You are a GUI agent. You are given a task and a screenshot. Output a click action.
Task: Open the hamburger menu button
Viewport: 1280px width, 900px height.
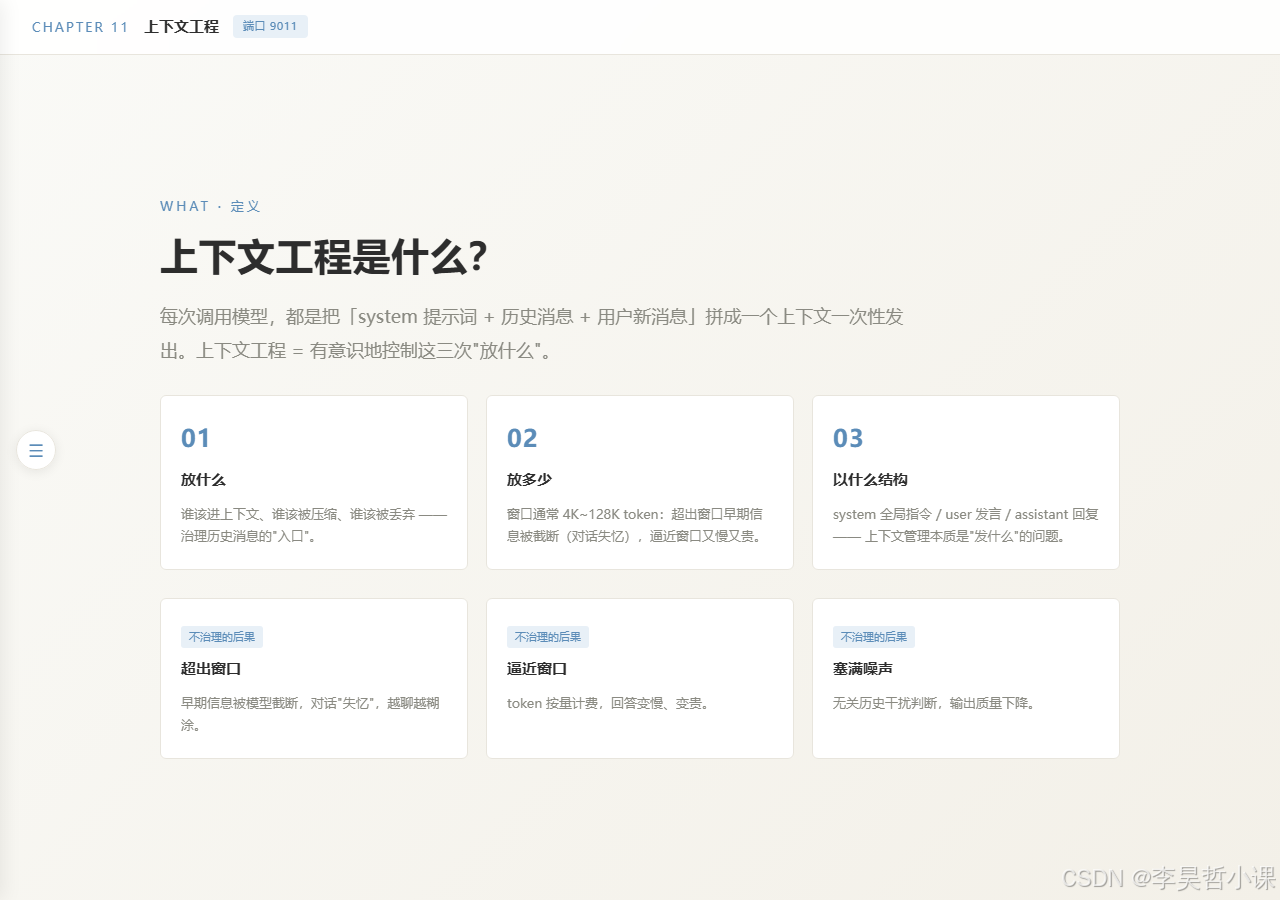36,450
